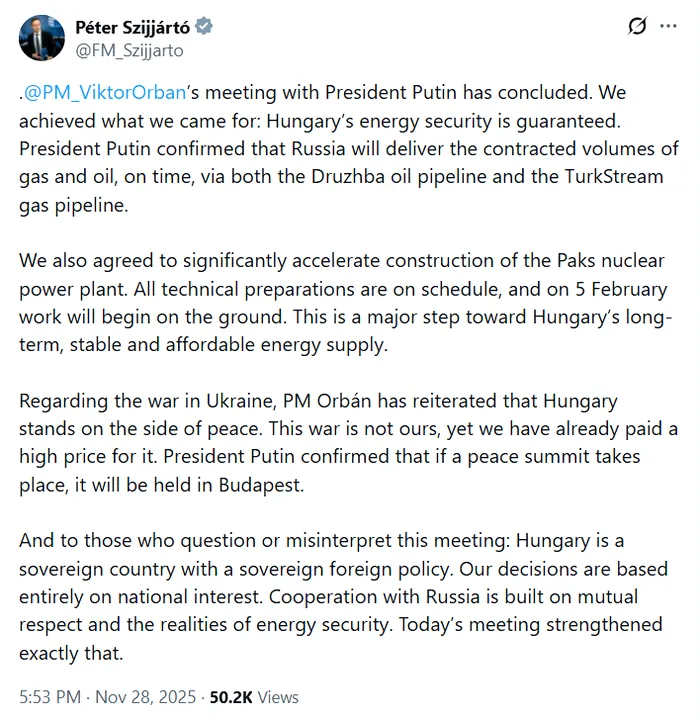Screen dimensions: 700x721
Task: Click the blue verified badge beside the name
Action: [x=204, y=27]
